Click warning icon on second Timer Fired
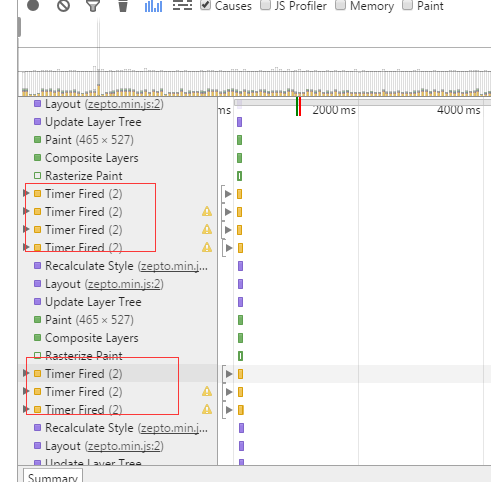The height and width of the screenshot is (482, 491). pyautogui.click(x=207, y=211)
